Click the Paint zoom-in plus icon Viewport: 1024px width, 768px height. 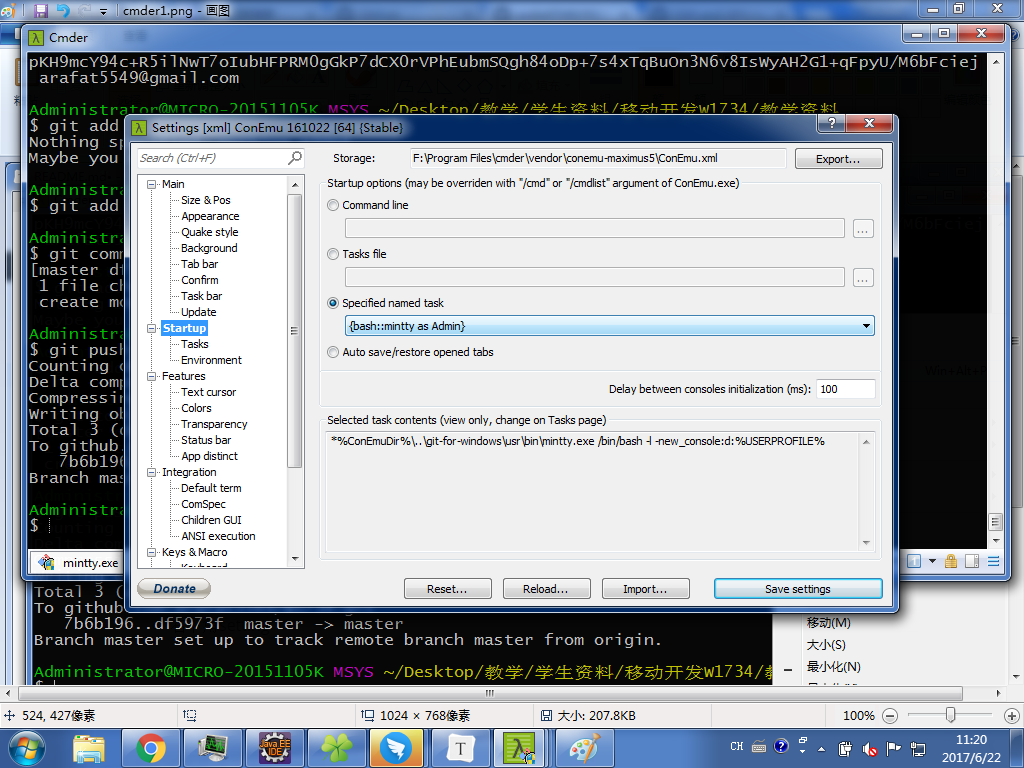[x=1012, y=716]
